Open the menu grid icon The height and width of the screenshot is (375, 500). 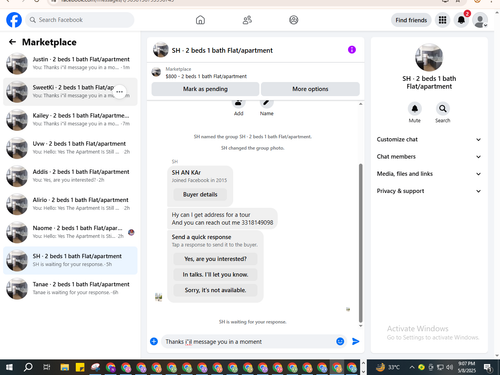[x=442, y=20]
